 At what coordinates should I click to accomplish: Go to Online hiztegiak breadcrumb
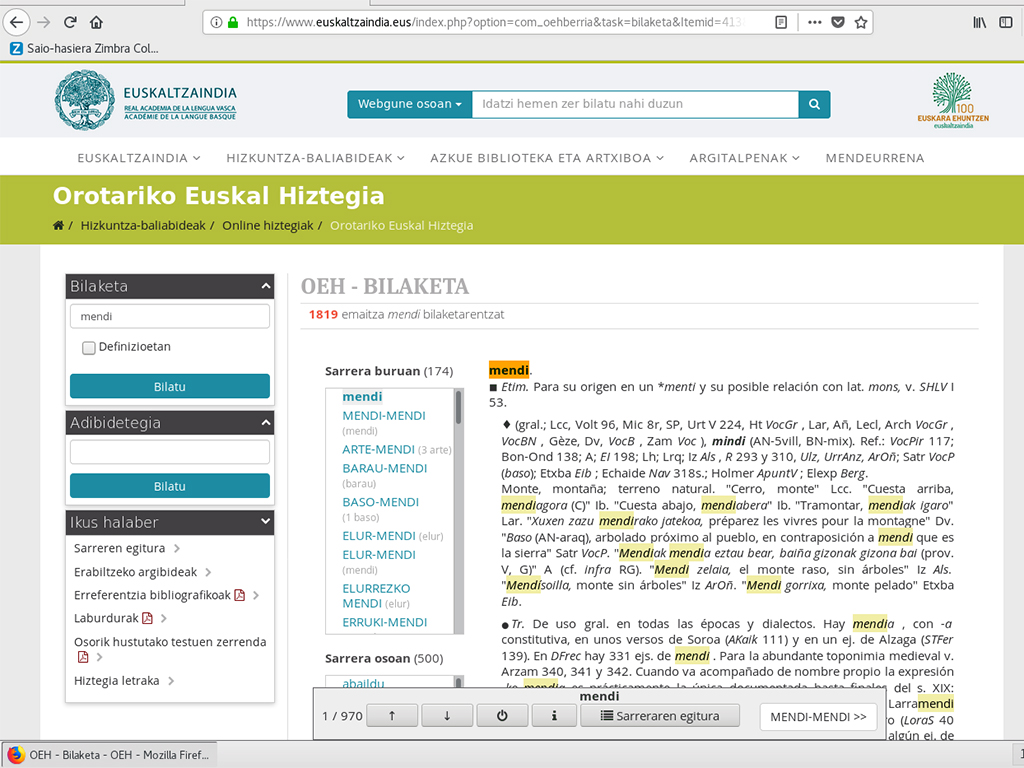[268, 225]
